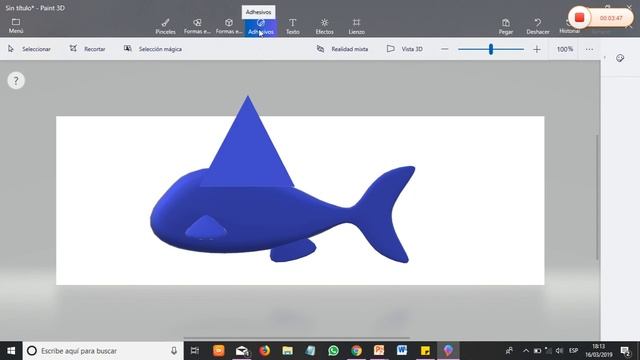Click the Escribe aquí para buscar box
Viewport: 640px width, 360px height.
coord(102,351)
